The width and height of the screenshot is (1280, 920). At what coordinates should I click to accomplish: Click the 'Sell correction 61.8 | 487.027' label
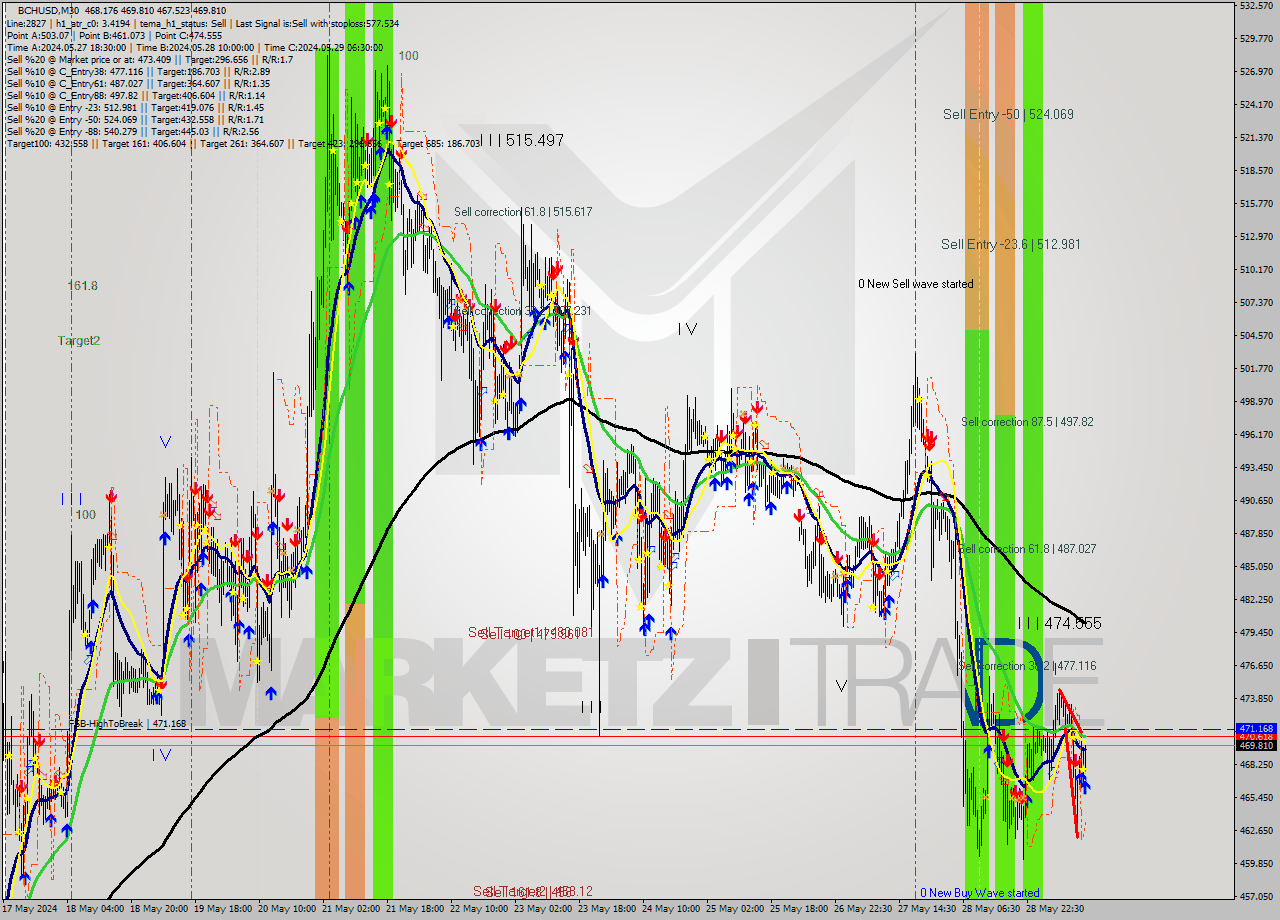(x=1027, y=549)
